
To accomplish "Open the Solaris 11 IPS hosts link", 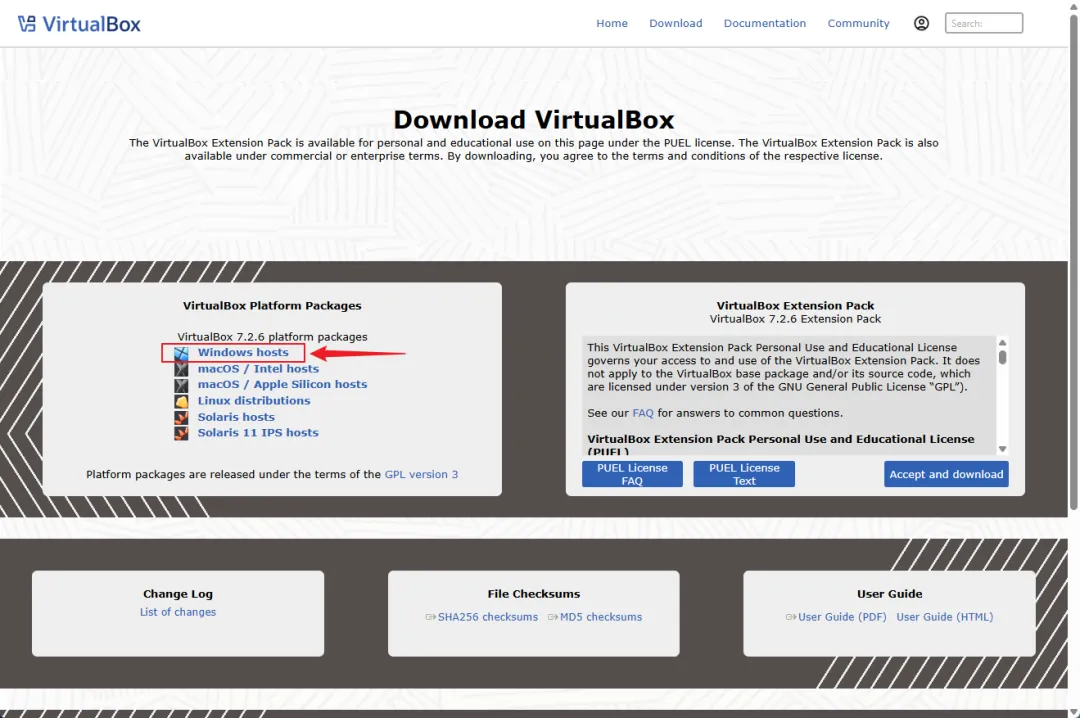I will point(258,433).
